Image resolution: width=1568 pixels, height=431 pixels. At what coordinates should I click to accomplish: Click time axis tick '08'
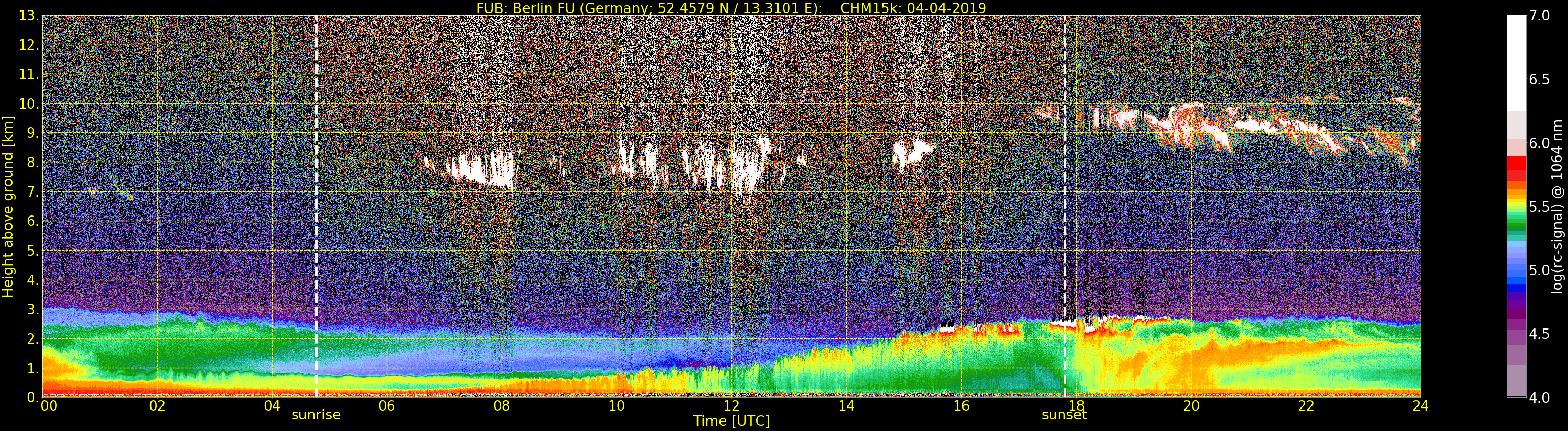coord(502,406)
